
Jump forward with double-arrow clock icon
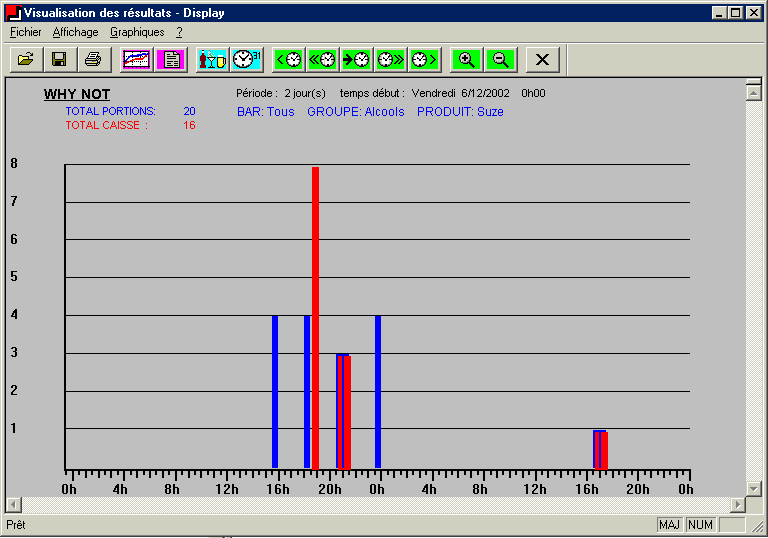(390, 59)
